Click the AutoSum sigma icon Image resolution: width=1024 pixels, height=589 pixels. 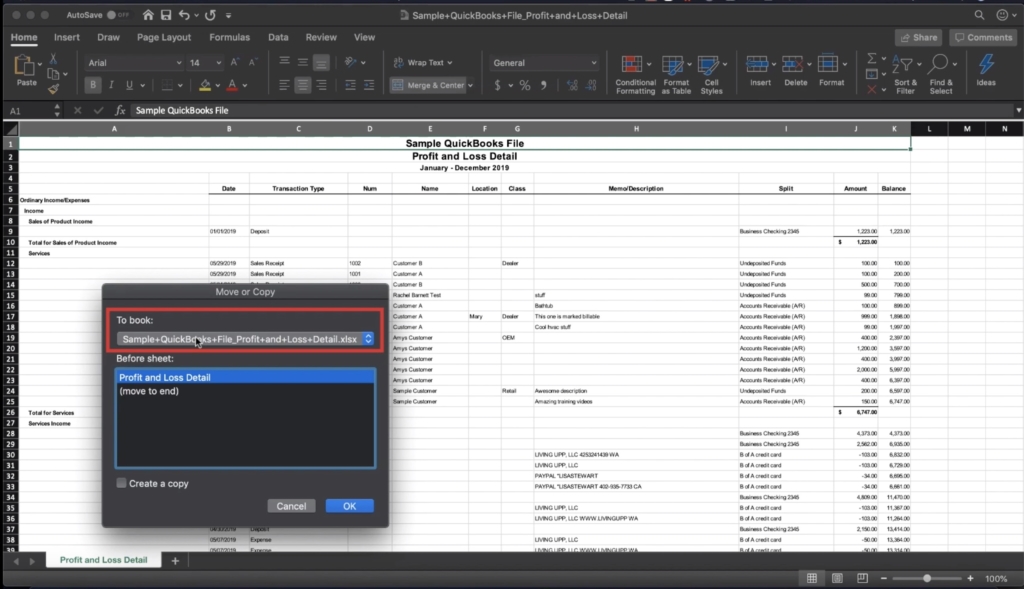pos(872,59)
